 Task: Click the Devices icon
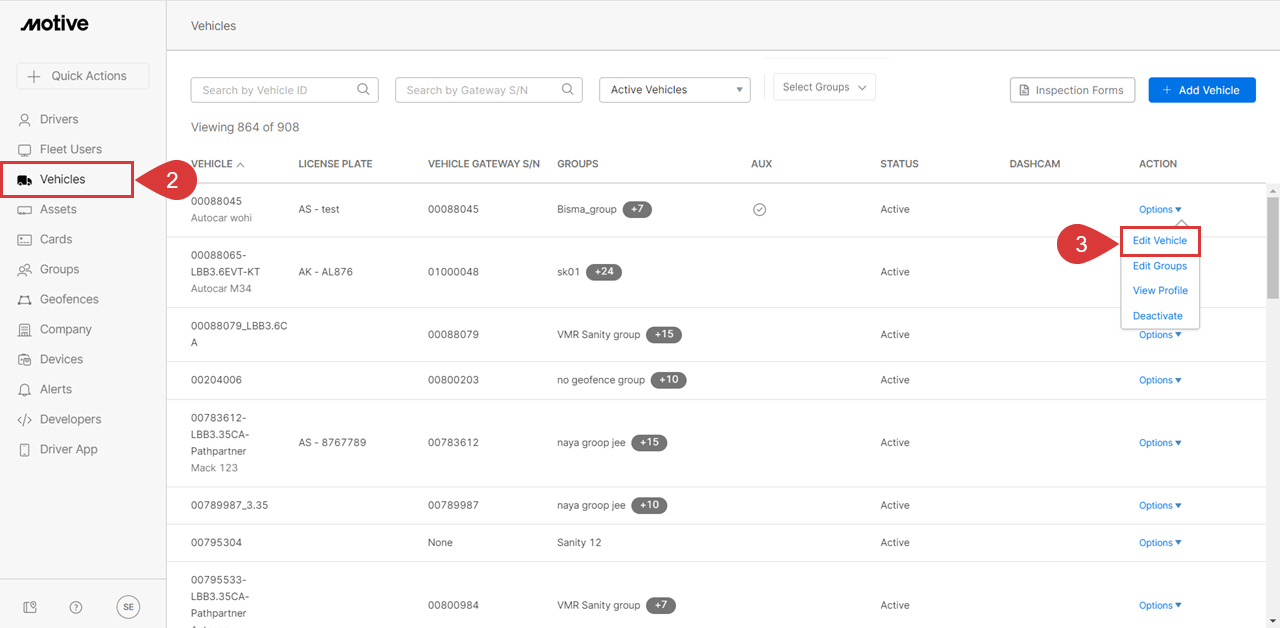coord(25,359)
